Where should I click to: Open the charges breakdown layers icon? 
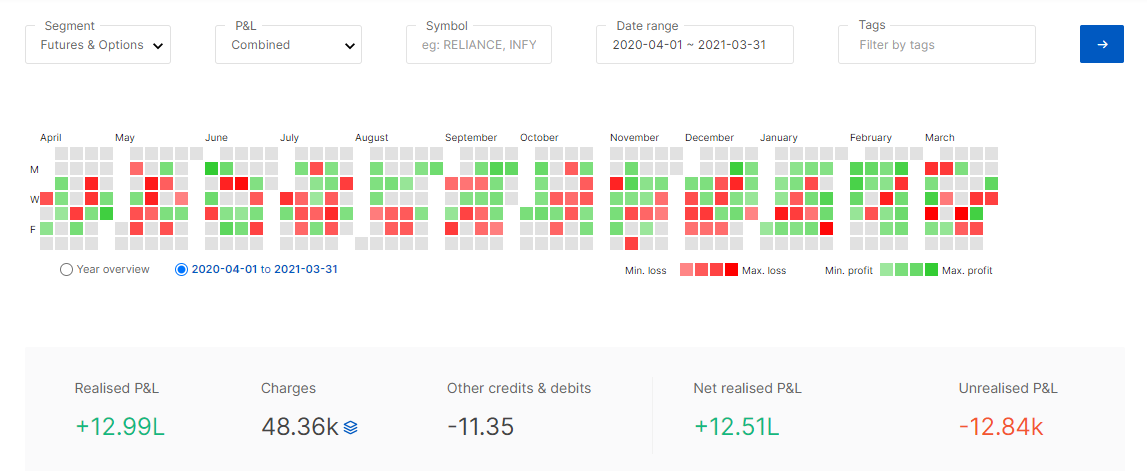coord(350,427)
